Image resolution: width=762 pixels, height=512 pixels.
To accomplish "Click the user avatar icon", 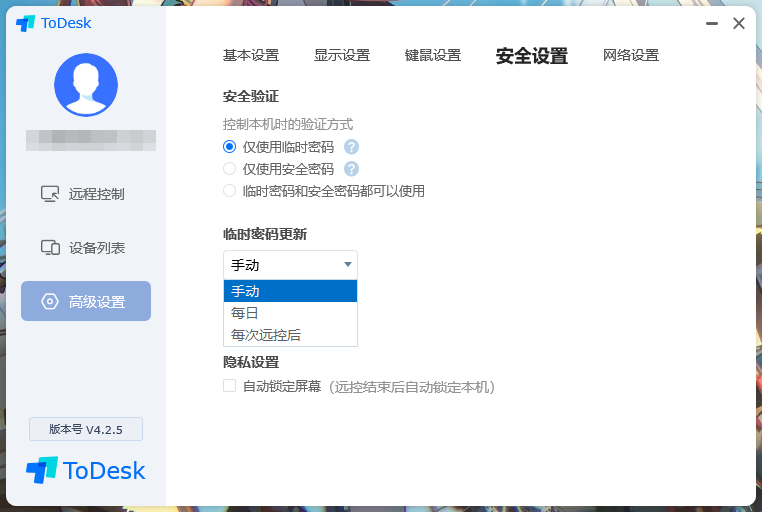I will [86, 85].
